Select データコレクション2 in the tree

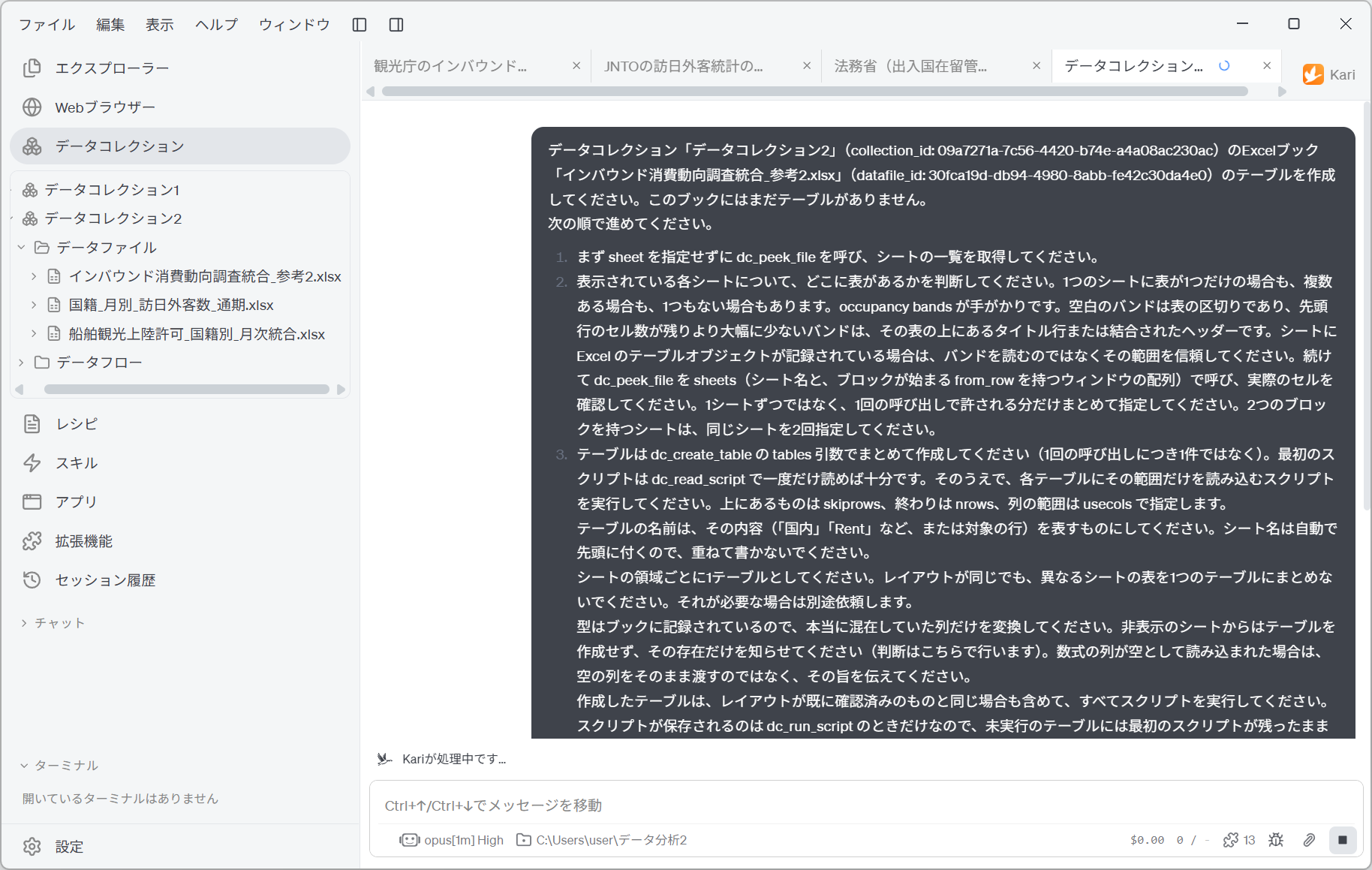pyautogui.click(x=113, y=218)
